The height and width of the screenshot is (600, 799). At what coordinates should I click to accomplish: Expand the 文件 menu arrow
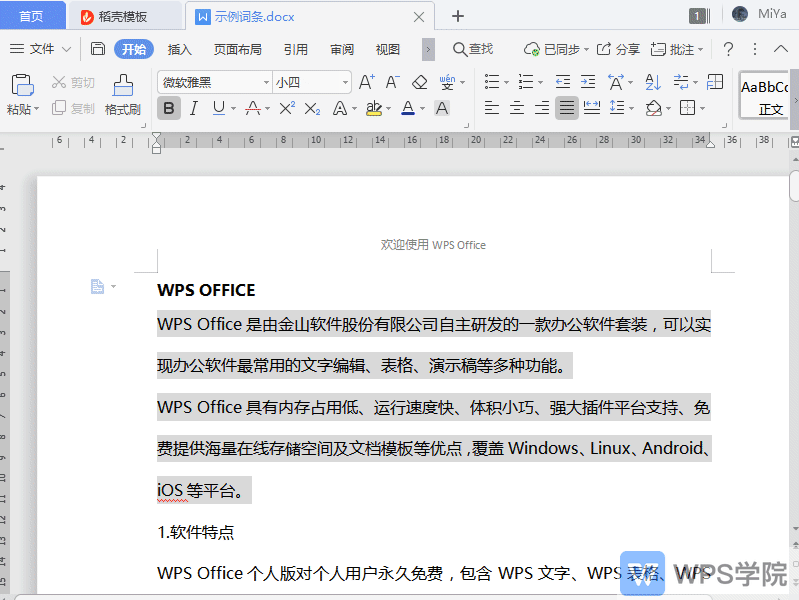66,49
